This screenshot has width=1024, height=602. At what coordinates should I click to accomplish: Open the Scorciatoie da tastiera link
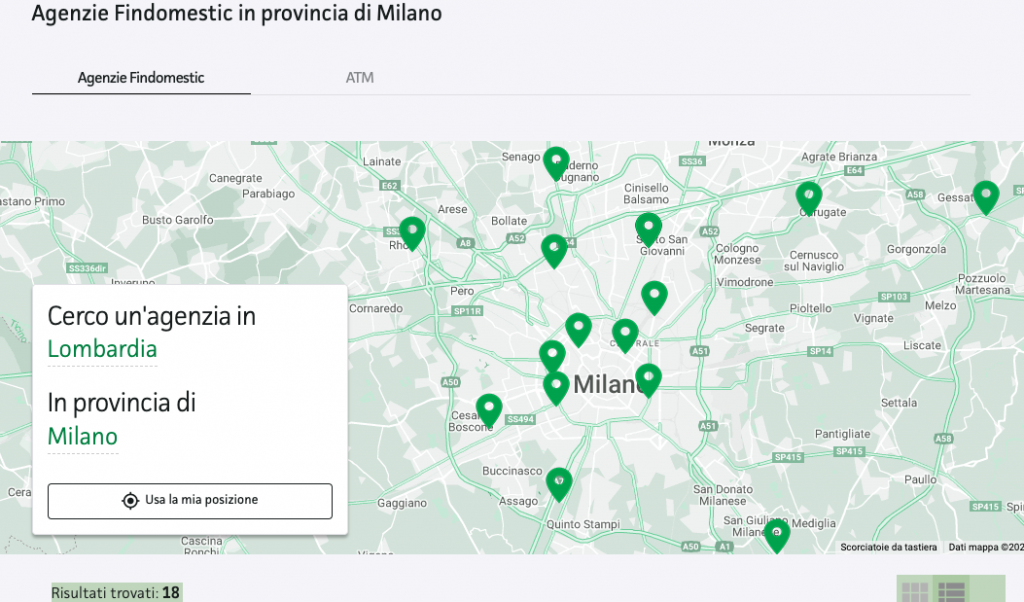pyautogui.click(x=888, y=547)
